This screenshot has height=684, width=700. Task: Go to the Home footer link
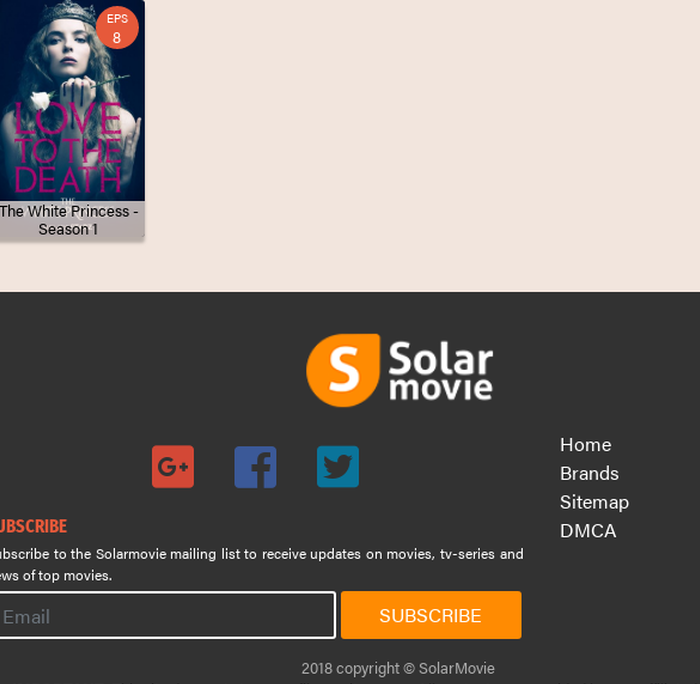point(585,445)
